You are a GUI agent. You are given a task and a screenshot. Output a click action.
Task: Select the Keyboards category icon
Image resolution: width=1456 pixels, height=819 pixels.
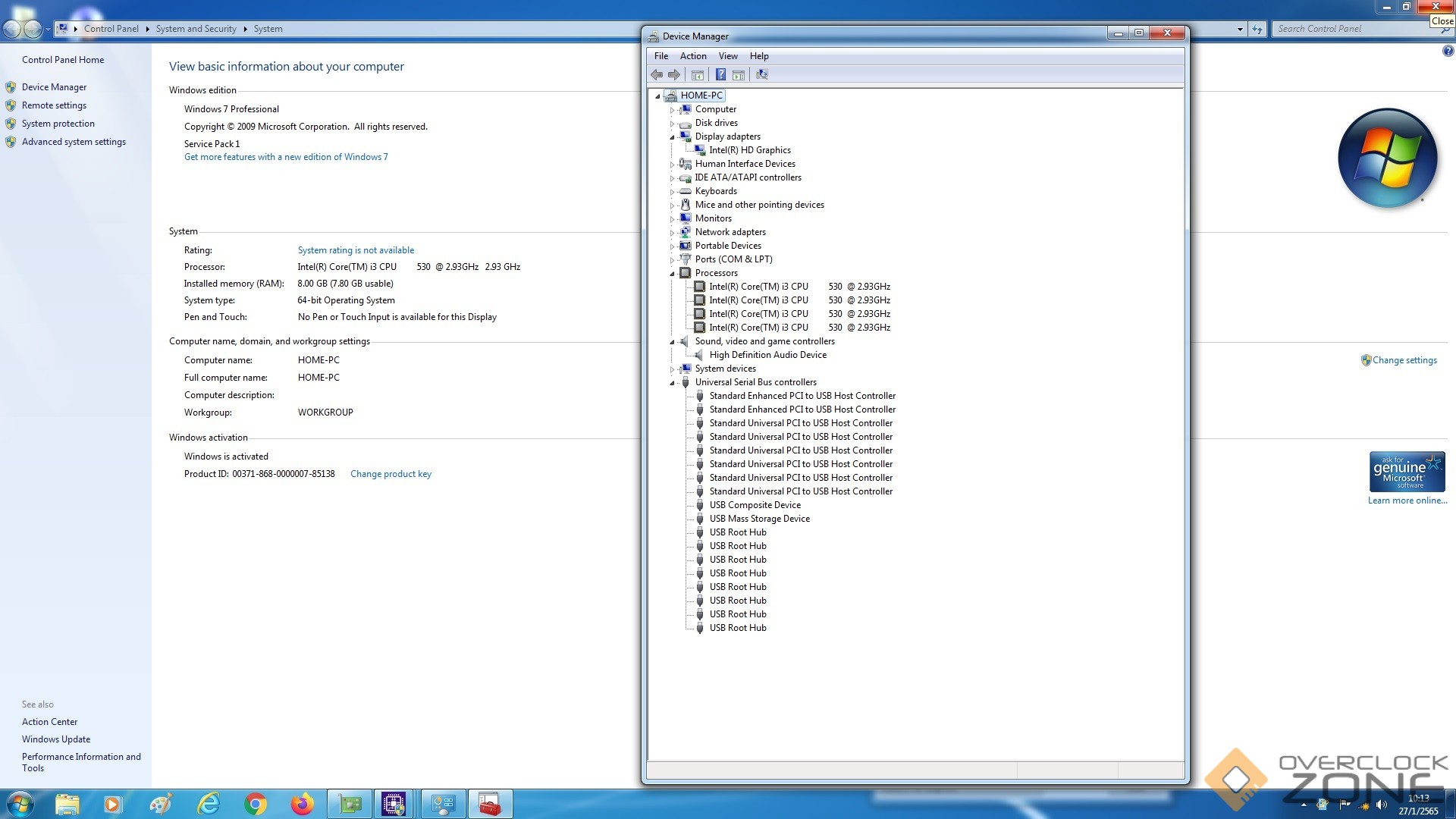pyautogui.click(x=686, y=191)
